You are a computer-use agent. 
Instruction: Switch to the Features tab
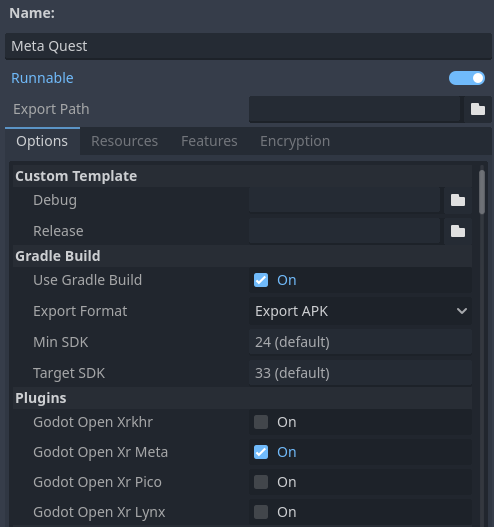(x=209, y=141)
